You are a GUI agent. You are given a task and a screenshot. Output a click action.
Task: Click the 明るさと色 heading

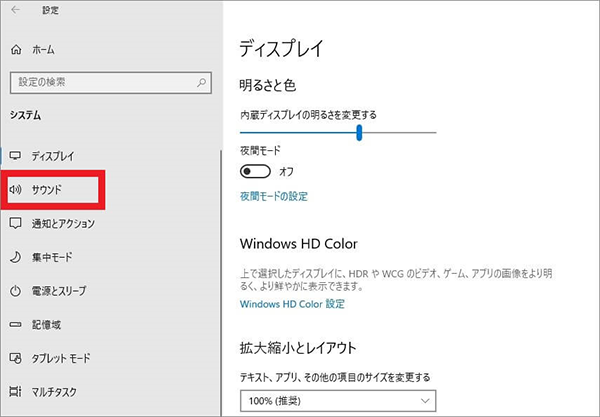[267, 85]
